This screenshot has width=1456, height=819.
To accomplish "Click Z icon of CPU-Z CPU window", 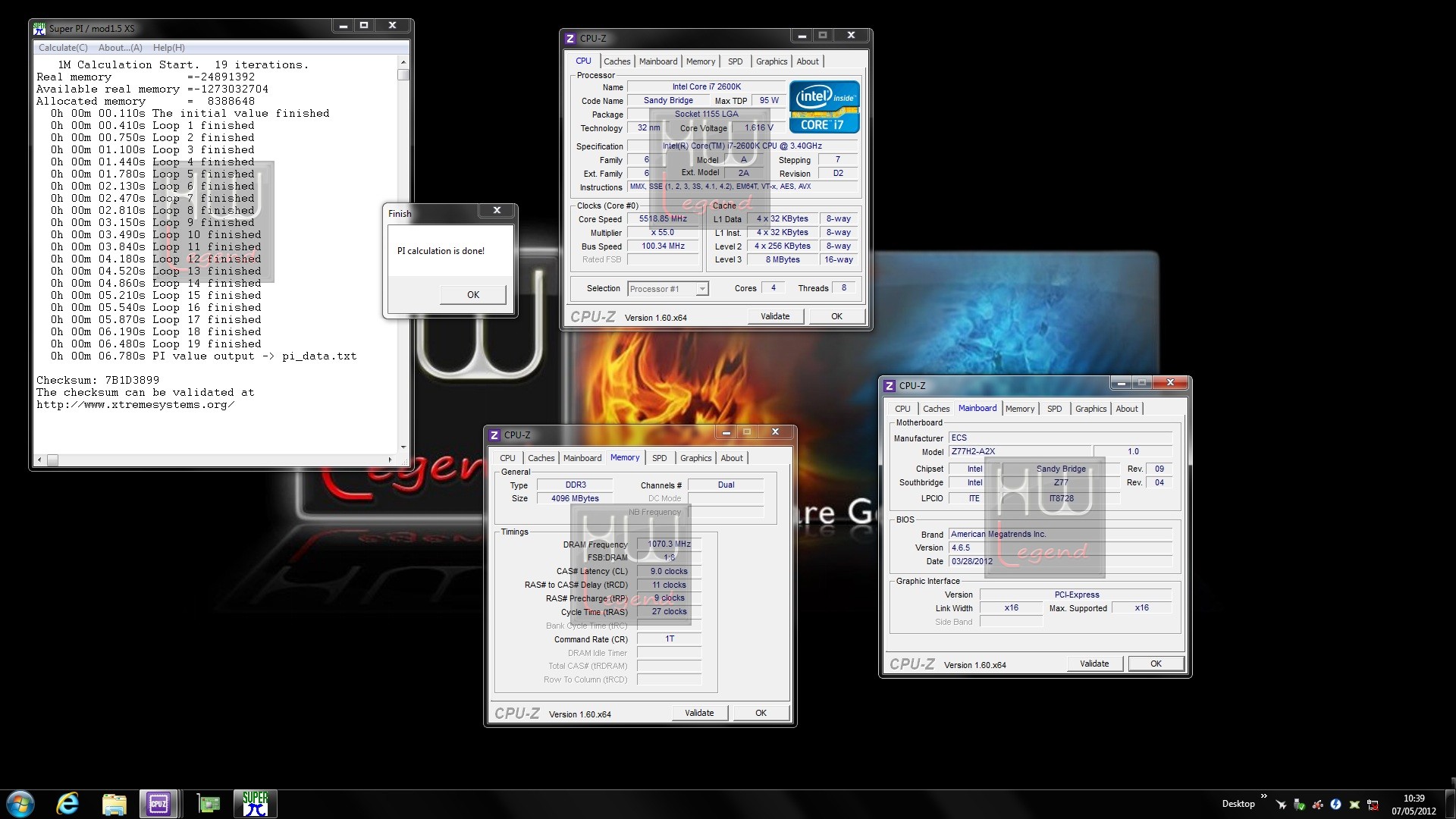I will click(x=570, y=38).
